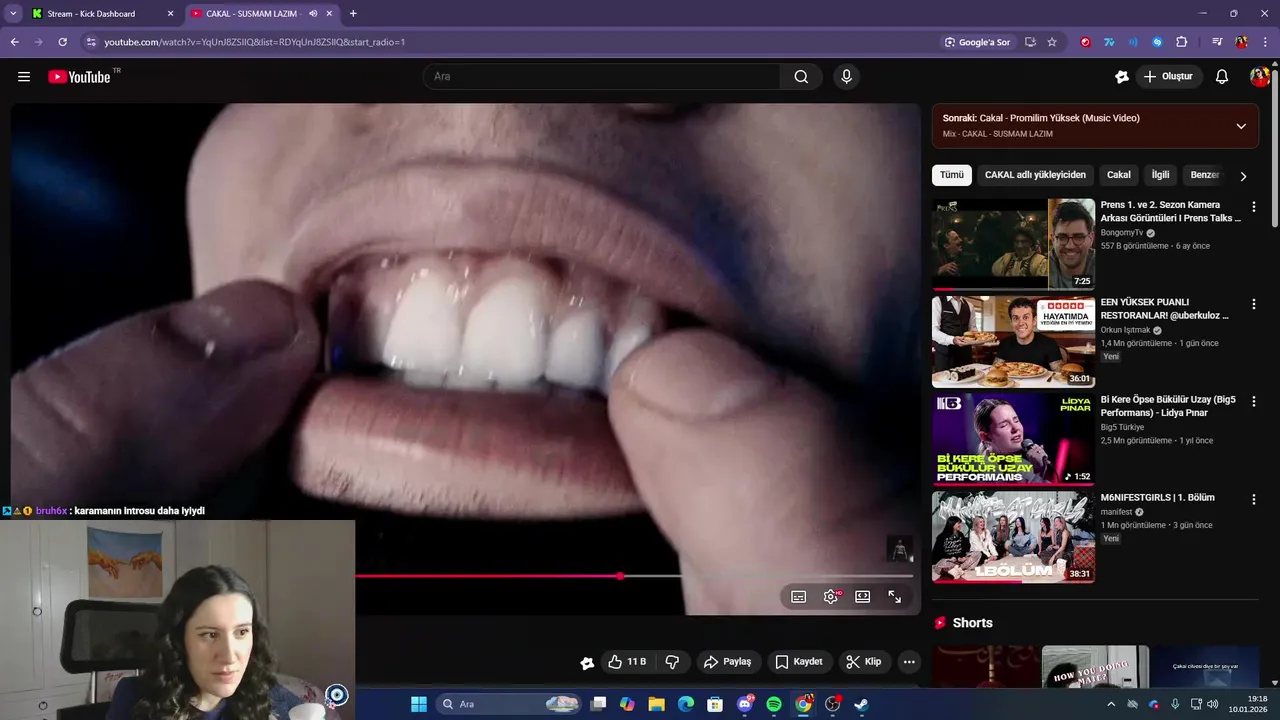Show more filter chips with the right arrow
The height and width of the screenshot is (720, 1280).
click(1243, 176)
